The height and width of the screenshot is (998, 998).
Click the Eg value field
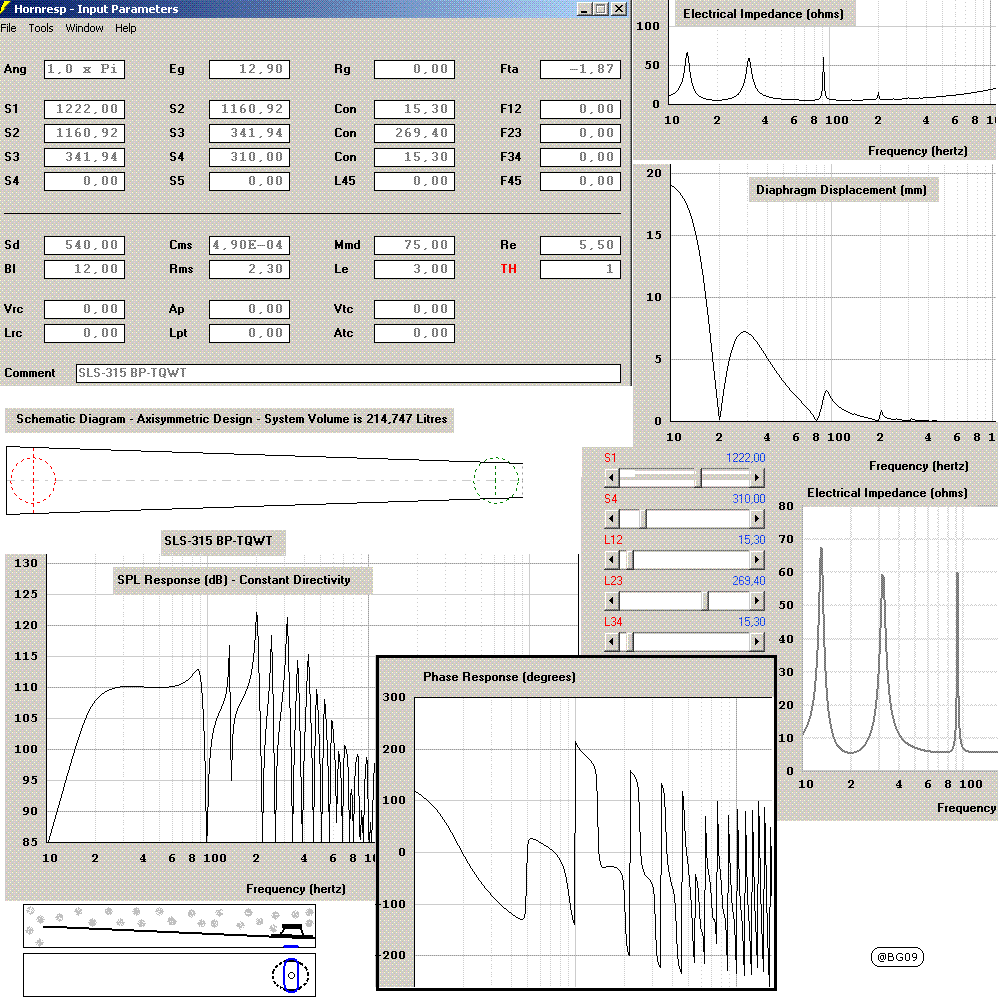[x=250, y=69]
